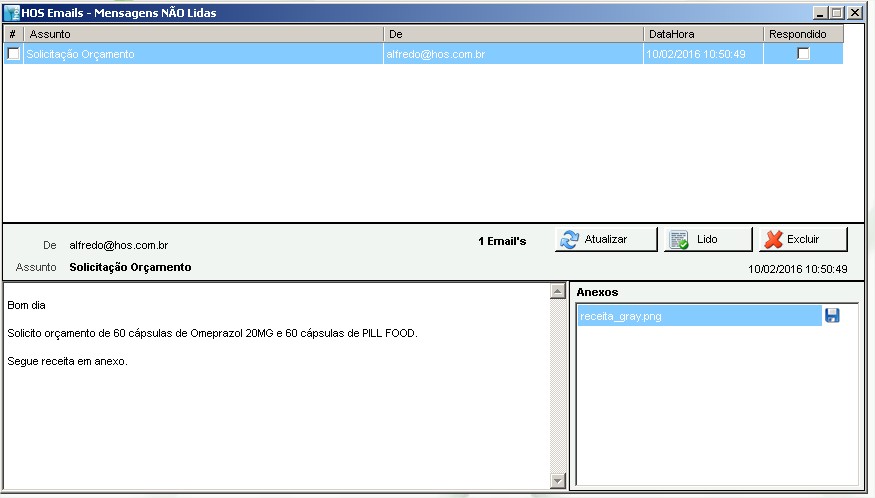Viewport: 875px width, 498px height.
Task: Select the receita_gray.png attachment
Action: click(x=698, y=317)
